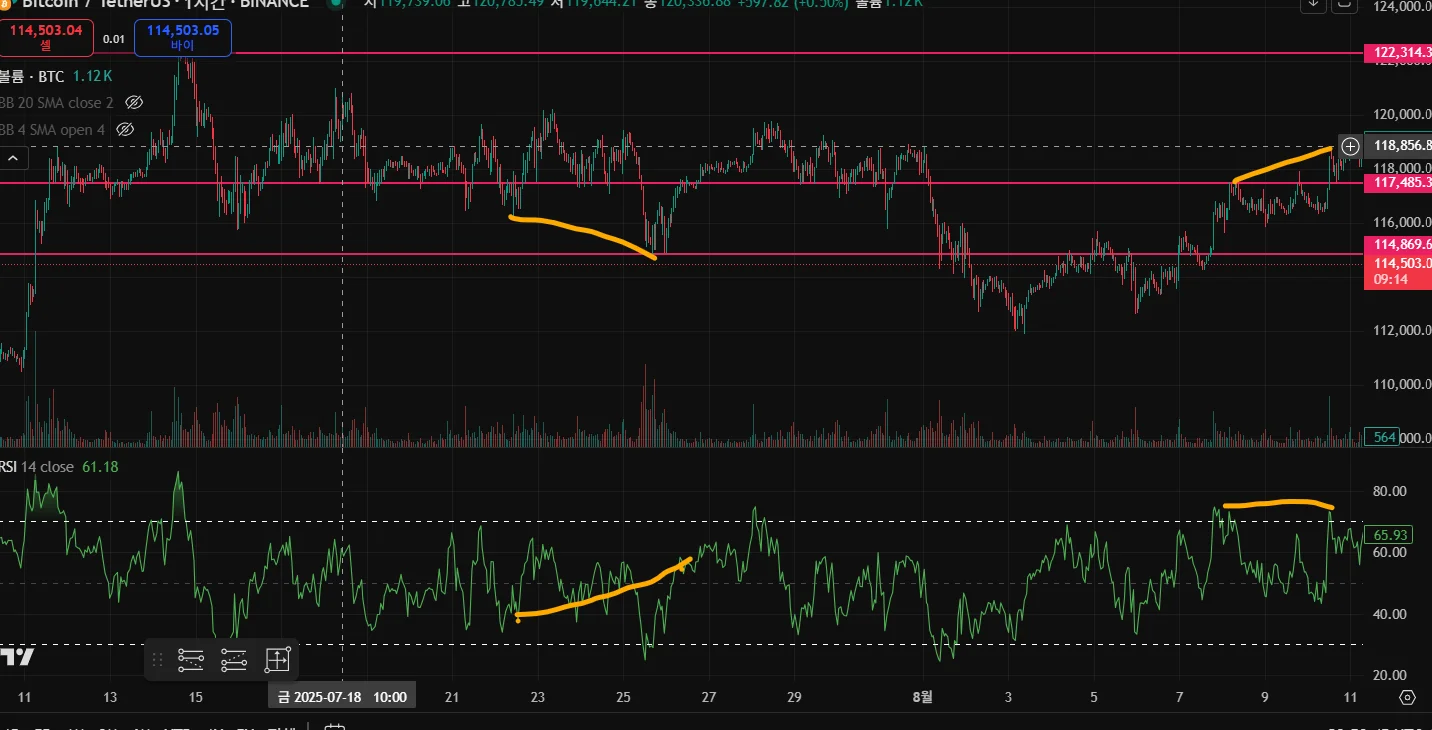This screenshot has height=730, width=1432.
Task: Click the 116,000 level on the price scale
Action: (x=1402, y=222)
